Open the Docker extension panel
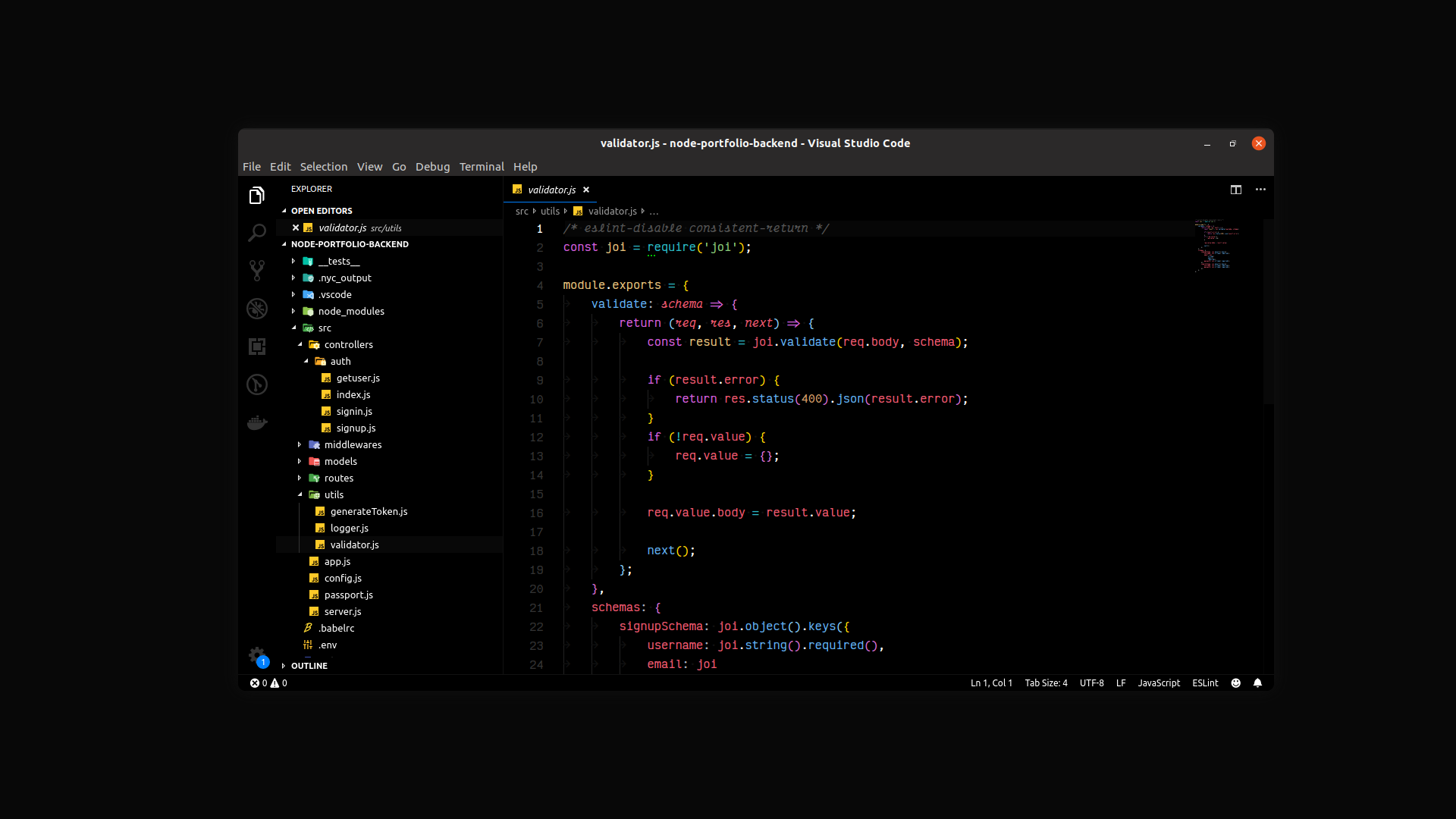The width and height of the screenshot is (1456, 819). tap(257, 422)
